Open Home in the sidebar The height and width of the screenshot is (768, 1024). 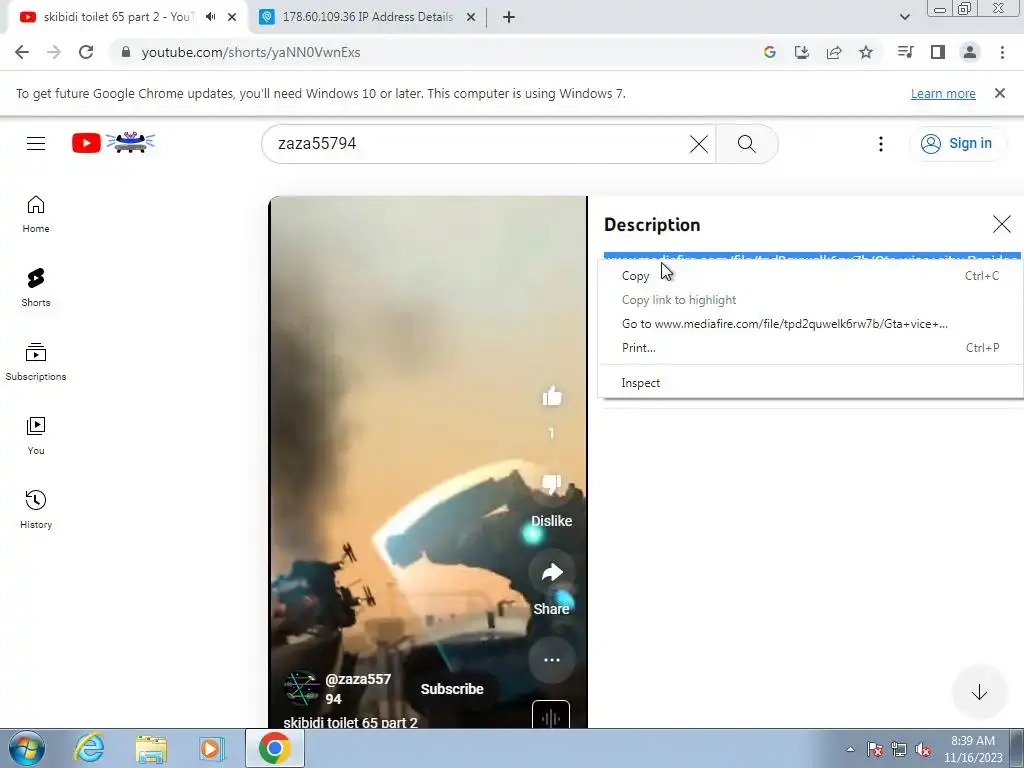pyautogui.click(x=36, y=214)
